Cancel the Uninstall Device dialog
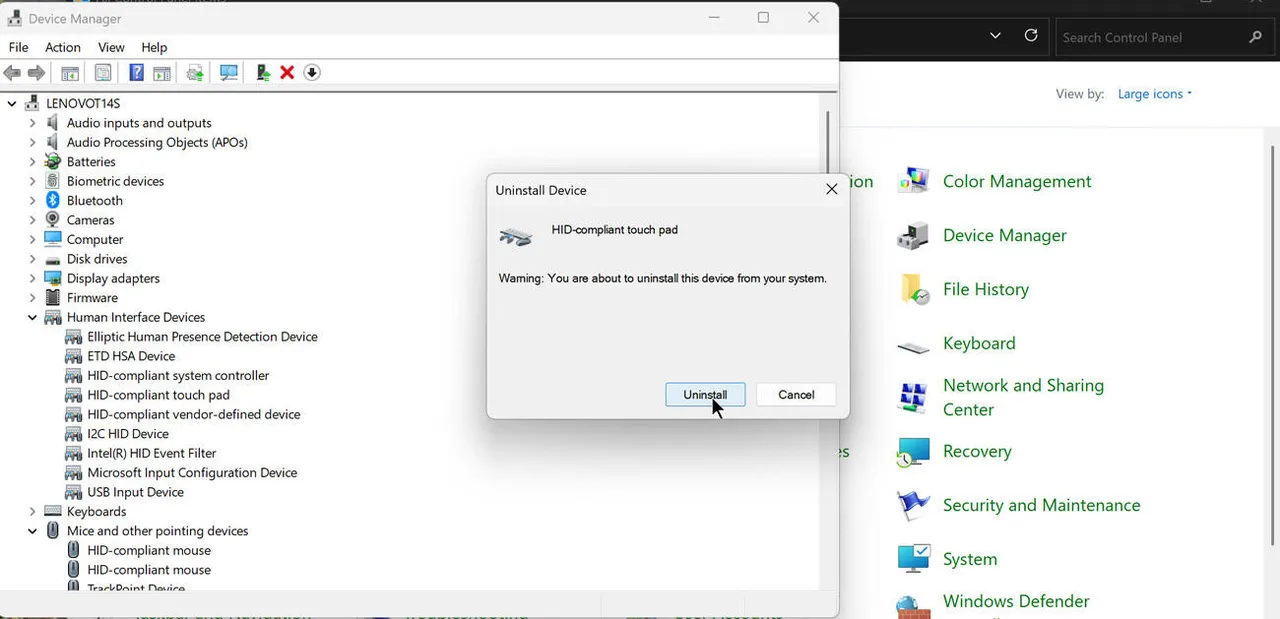 [795, 394]
